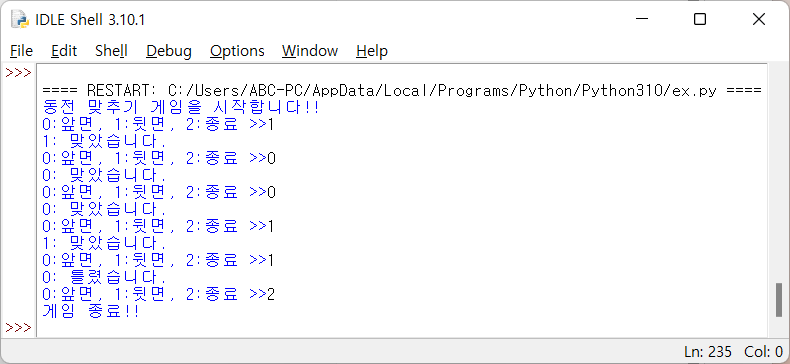Click the vertical scrollbar thumb in the shell
Viewport: 790px width, 364px height.
point(779,299)
